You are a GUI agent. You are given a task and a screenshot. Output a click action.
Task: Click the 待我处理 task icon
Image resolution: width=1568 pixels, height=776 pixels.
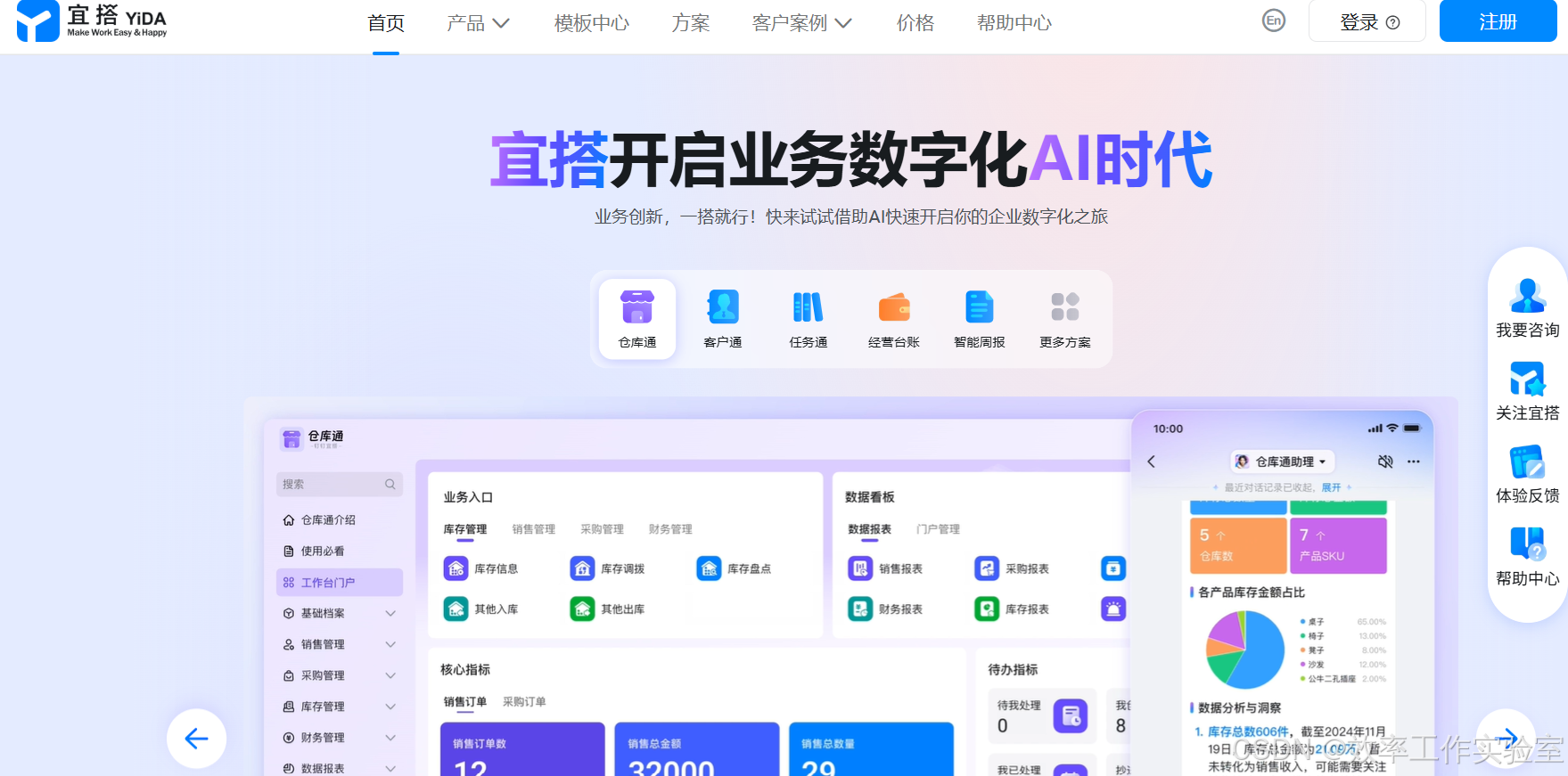click(1071, 715)
